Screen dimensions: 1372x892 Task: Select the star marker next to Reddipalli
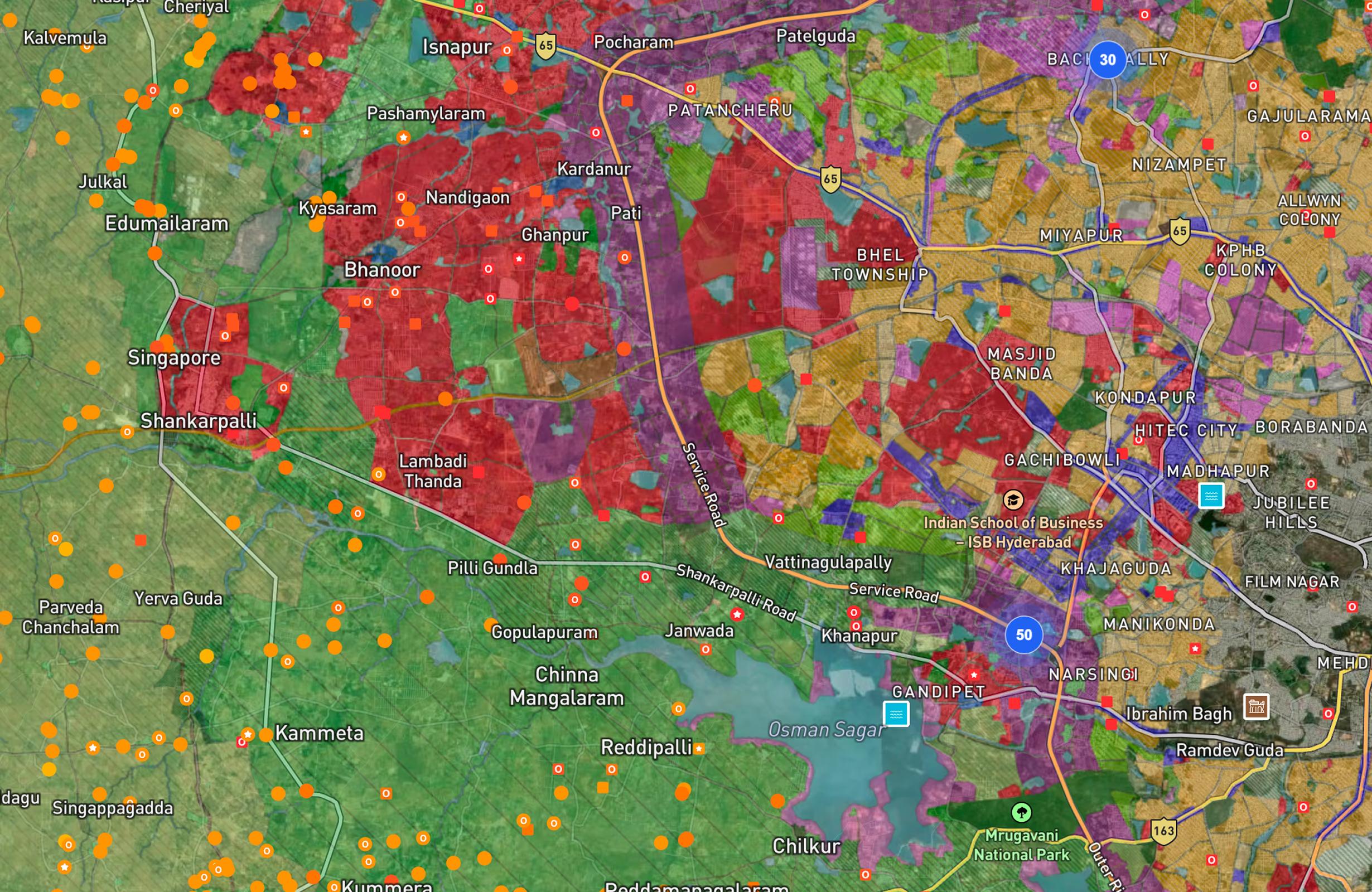coord(699,749)
